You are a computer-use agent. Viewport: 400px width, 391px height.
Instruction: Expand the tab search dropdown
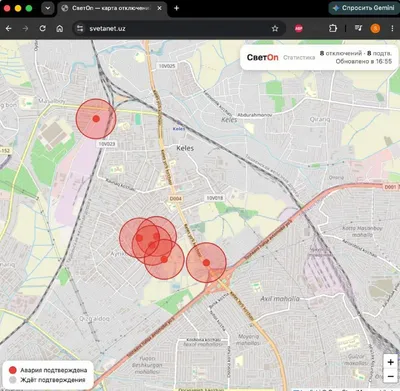coord(48,8)
